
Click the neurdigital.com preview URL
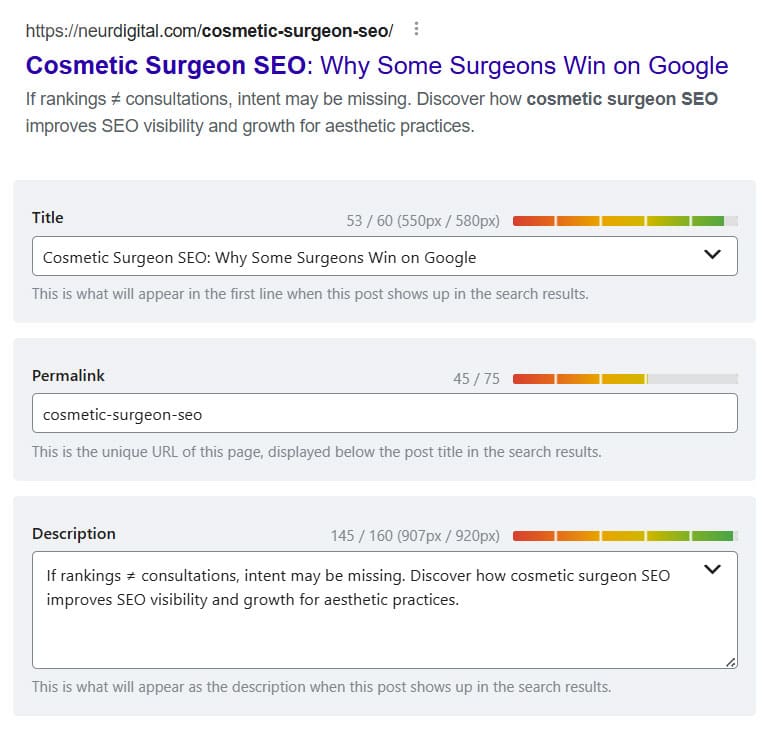[209, 30]
